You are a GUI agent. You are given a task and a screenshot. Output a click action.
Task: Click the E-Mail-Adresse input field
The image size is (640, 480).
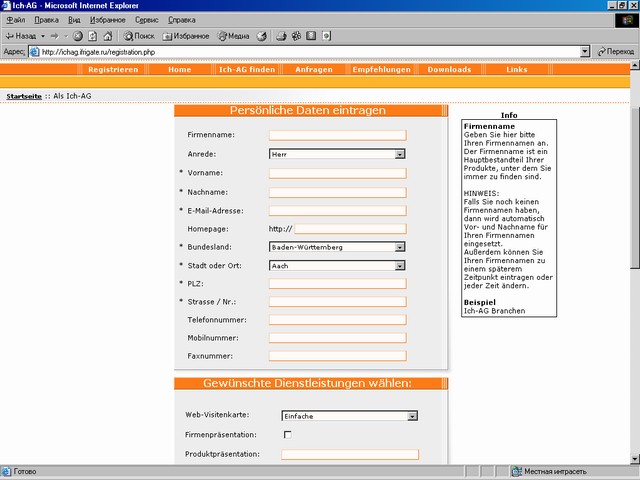[338, 211]
